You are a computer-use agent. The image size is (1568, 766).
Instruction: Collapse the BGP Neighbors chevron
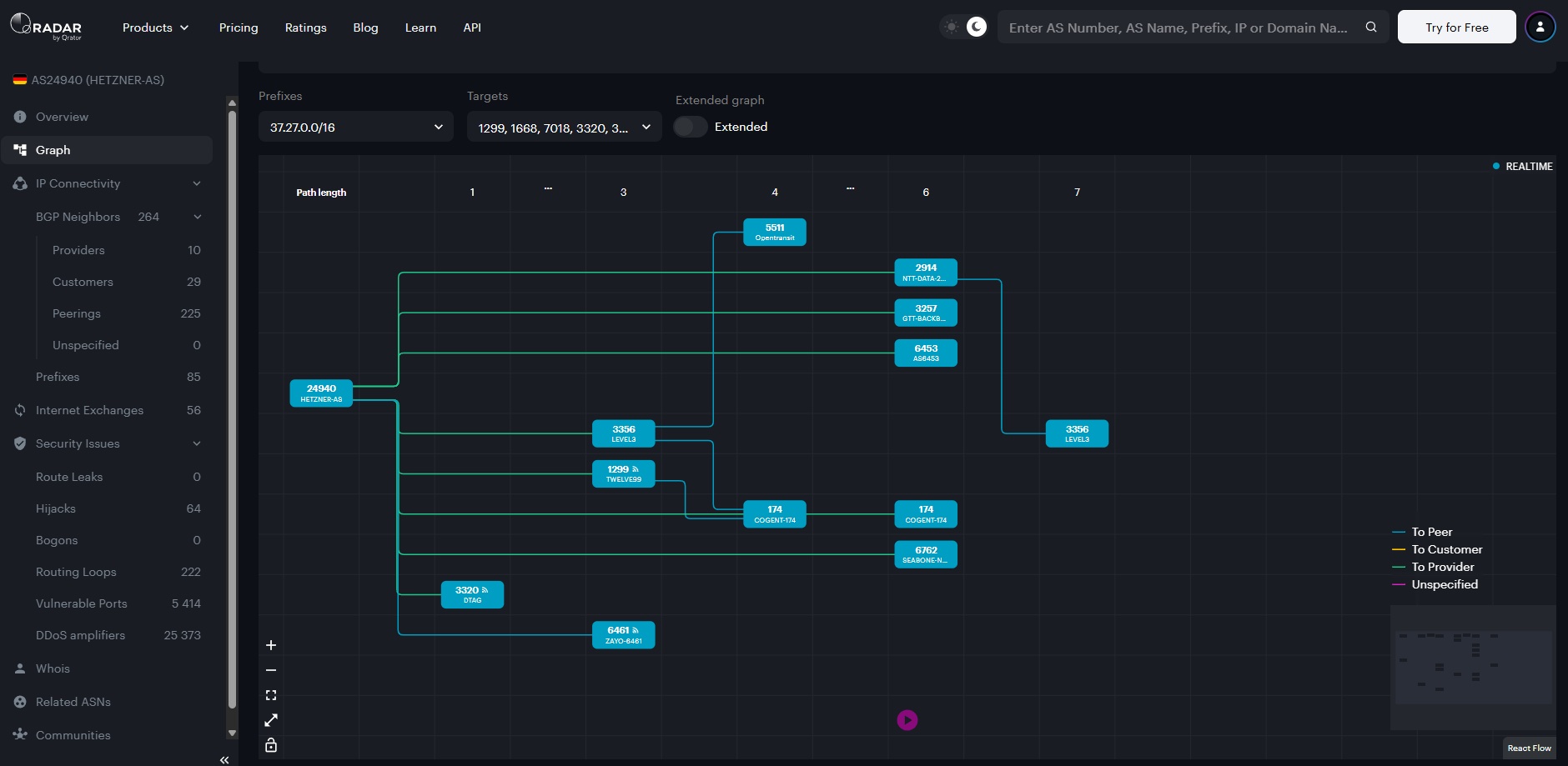point(198,217)
